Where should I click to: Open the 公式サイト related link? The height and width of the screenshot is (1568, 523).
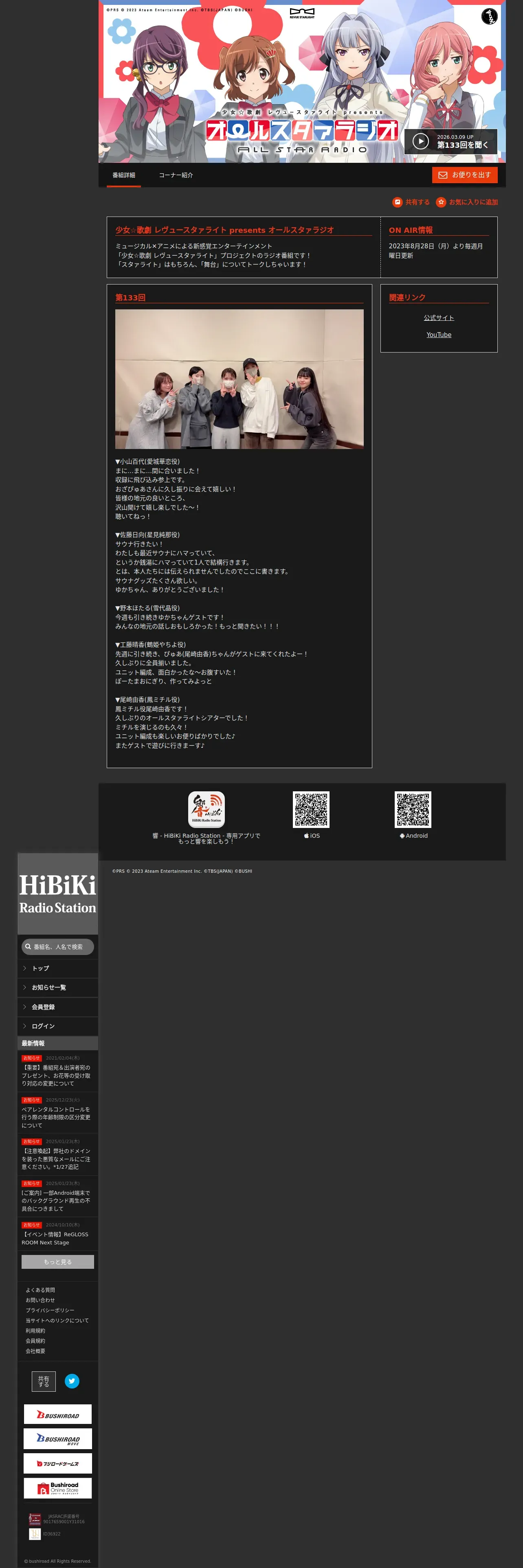(x=439, y=318)
